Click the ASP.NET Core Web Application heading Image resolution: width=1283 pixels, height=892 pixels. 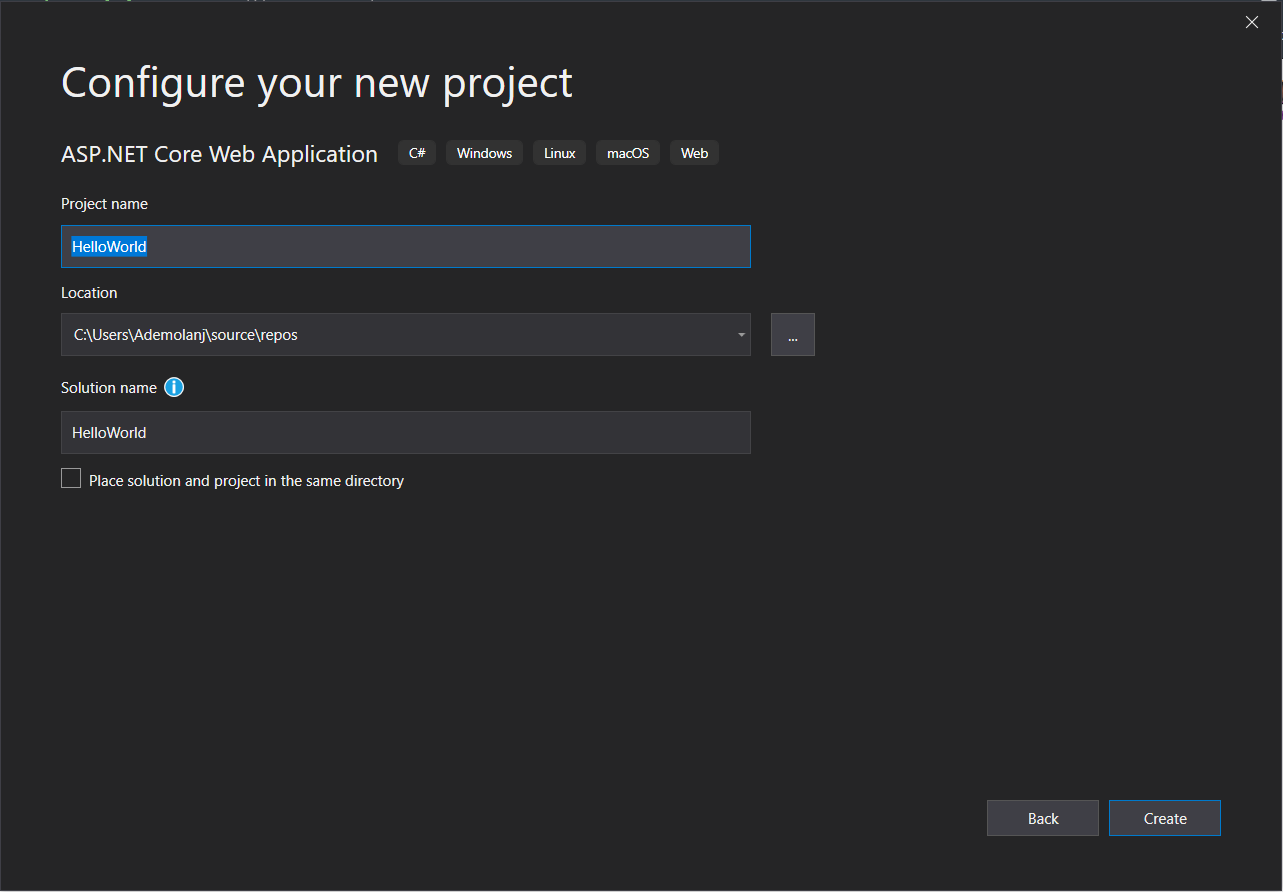pyautogui.click(x=219, y=153)
